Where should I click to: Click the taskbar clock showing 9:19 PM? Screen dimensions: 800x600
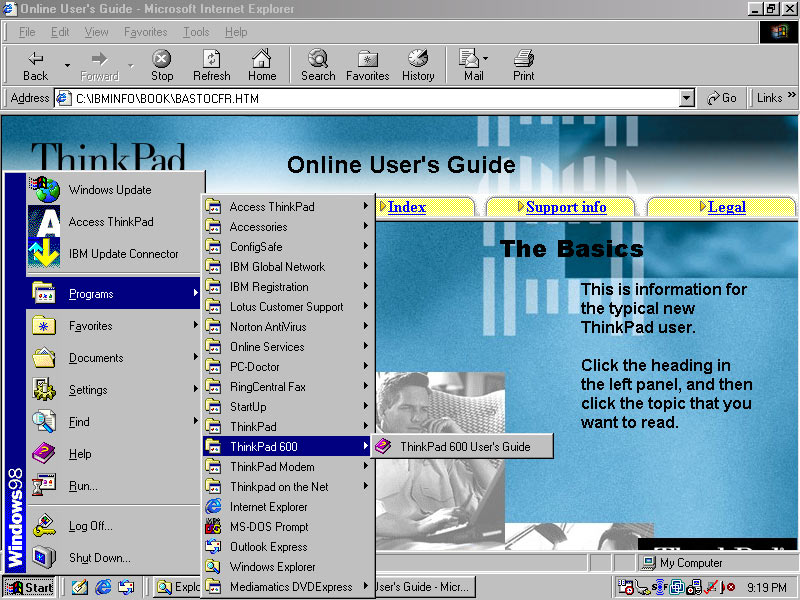click(x=766, y=587)
